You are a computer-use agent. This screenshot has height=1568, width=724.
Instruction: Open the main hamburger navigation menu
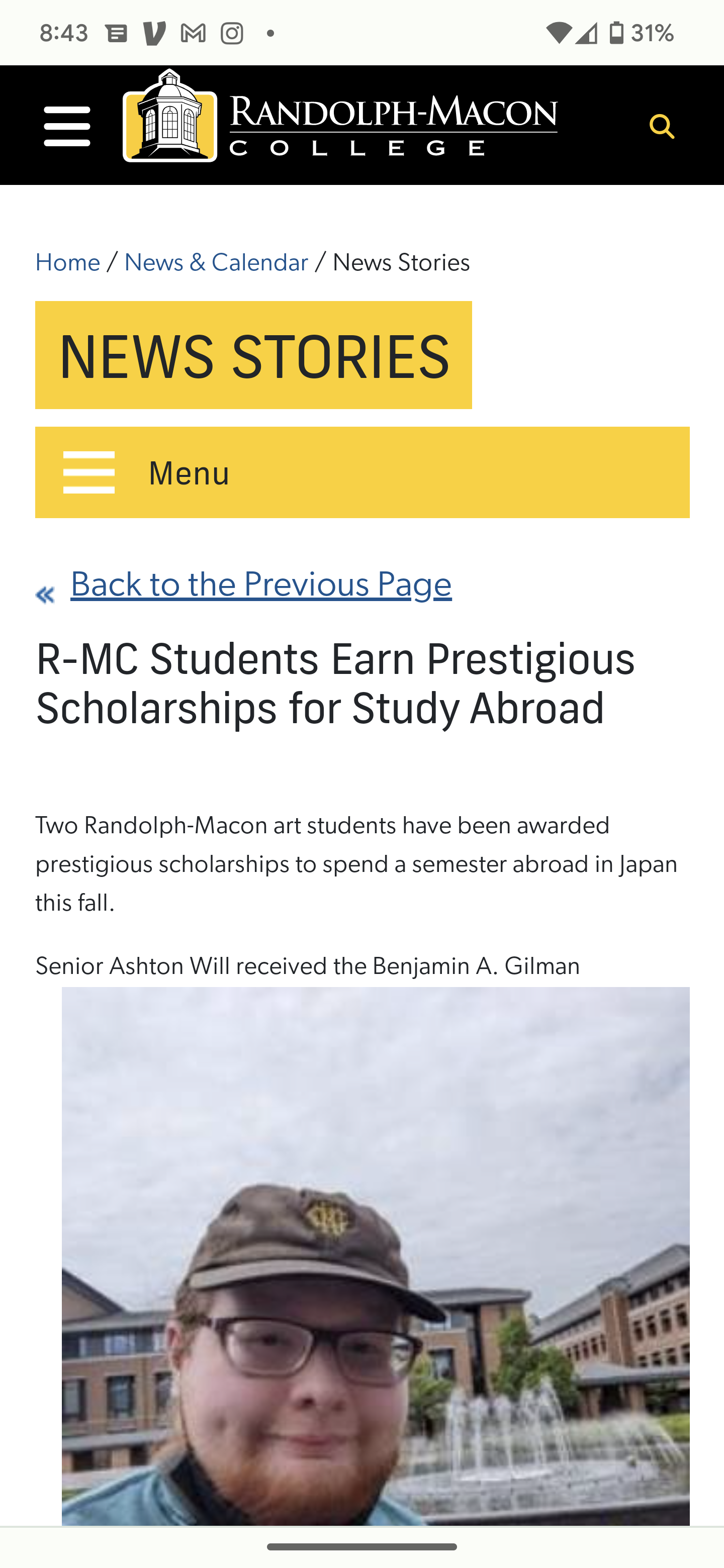pos(67,126)
